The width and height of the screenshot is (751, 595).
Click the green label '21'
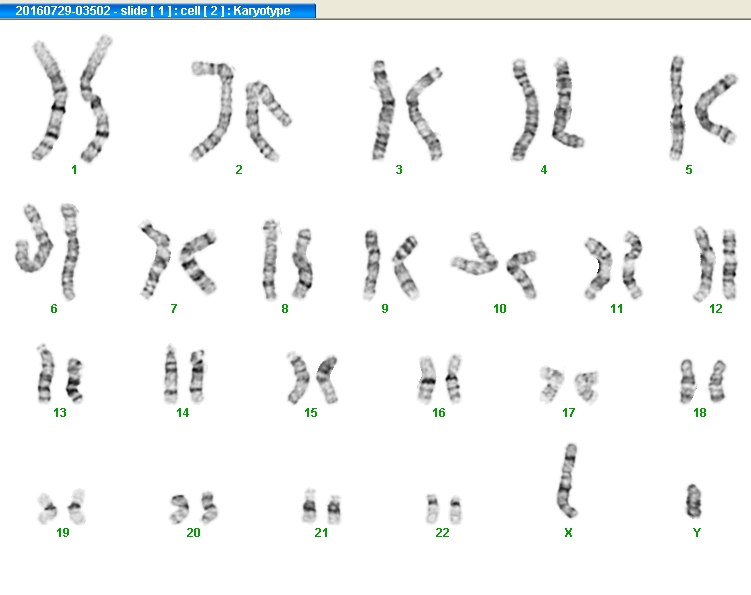(321, 532)
